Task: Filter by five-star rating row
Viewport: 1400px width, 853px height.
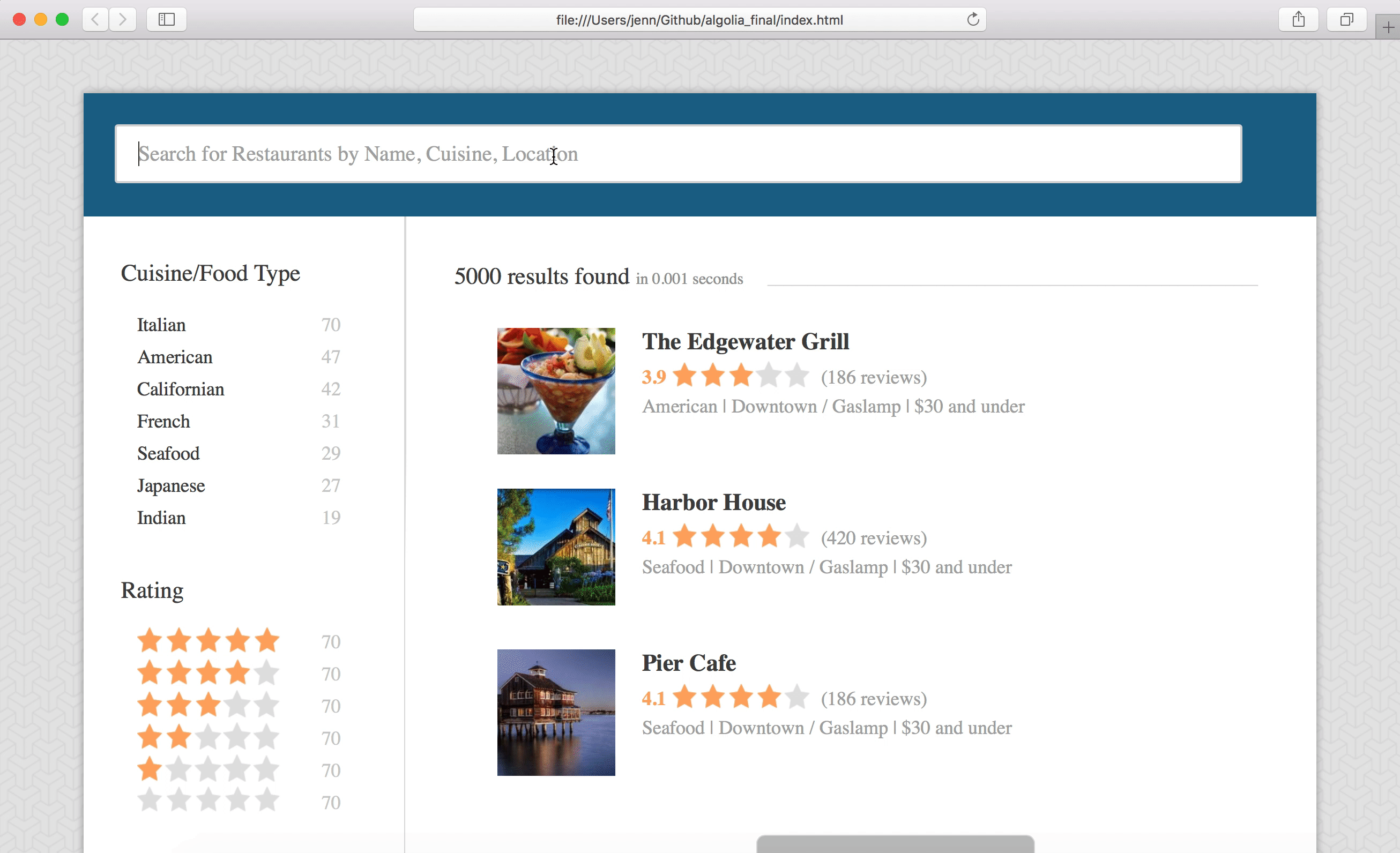Action: (208, 641)
